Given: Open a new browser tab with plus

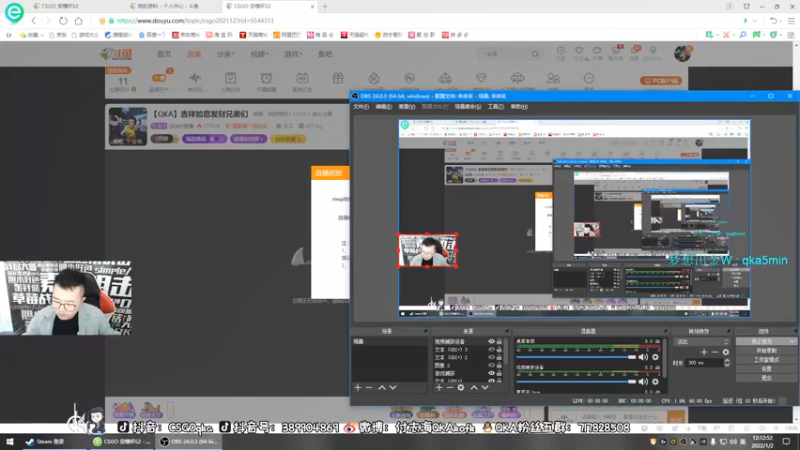Looking at the screenshot, I should pos(325,7).
